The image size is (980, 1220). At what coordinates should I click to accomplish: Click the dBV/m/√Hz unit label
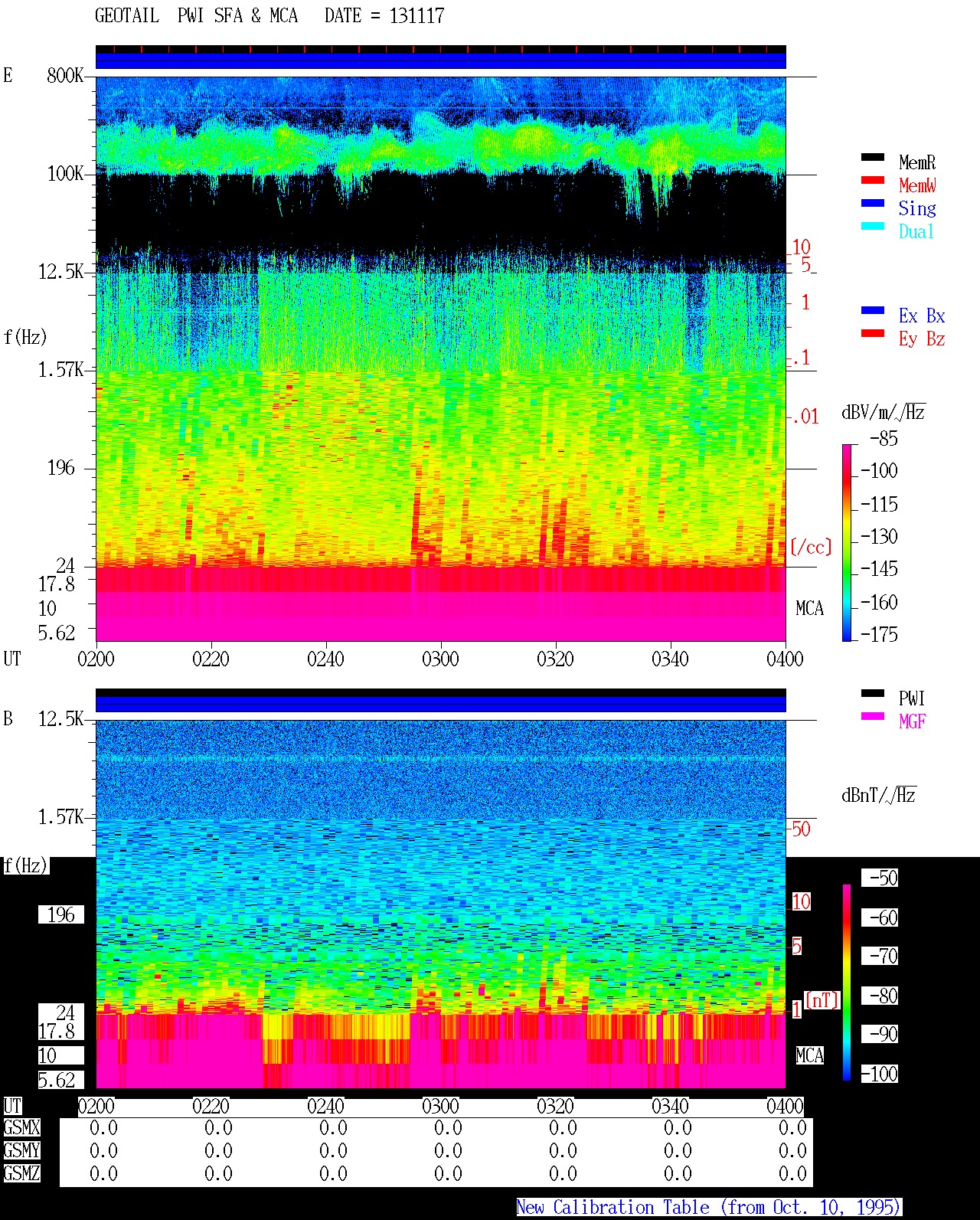click(884, 412)
